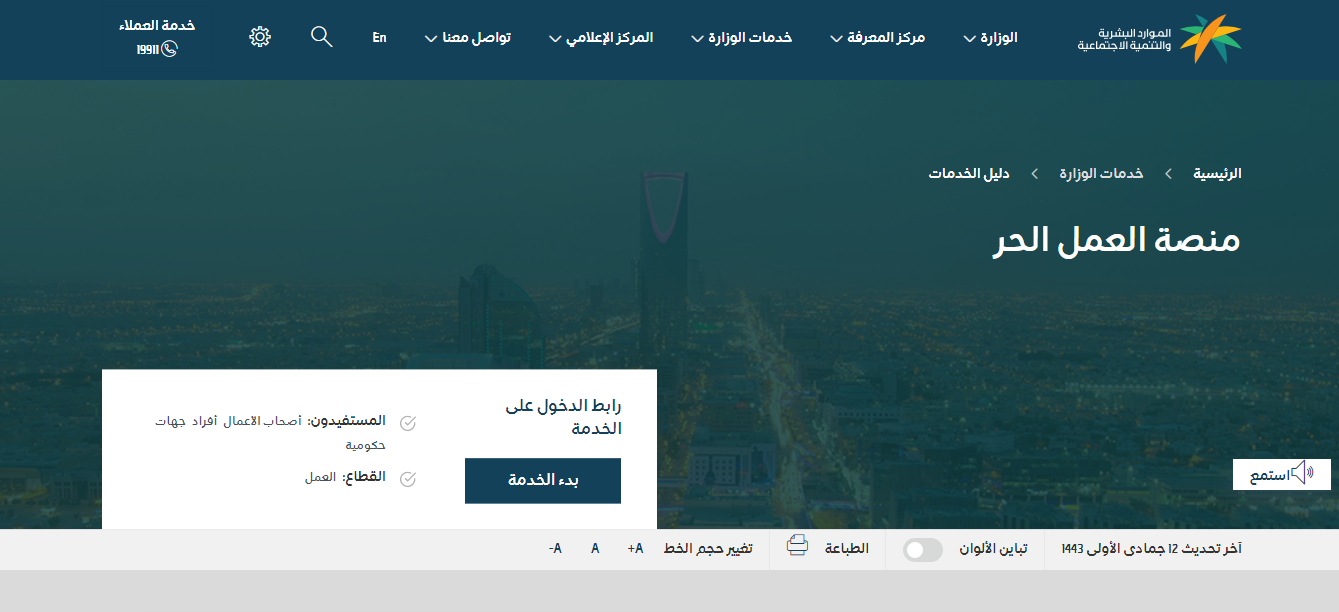The height and width of the screenshot is (612, 1339).
Task: Decrease font size with A-
Action: tap(555, 549)
